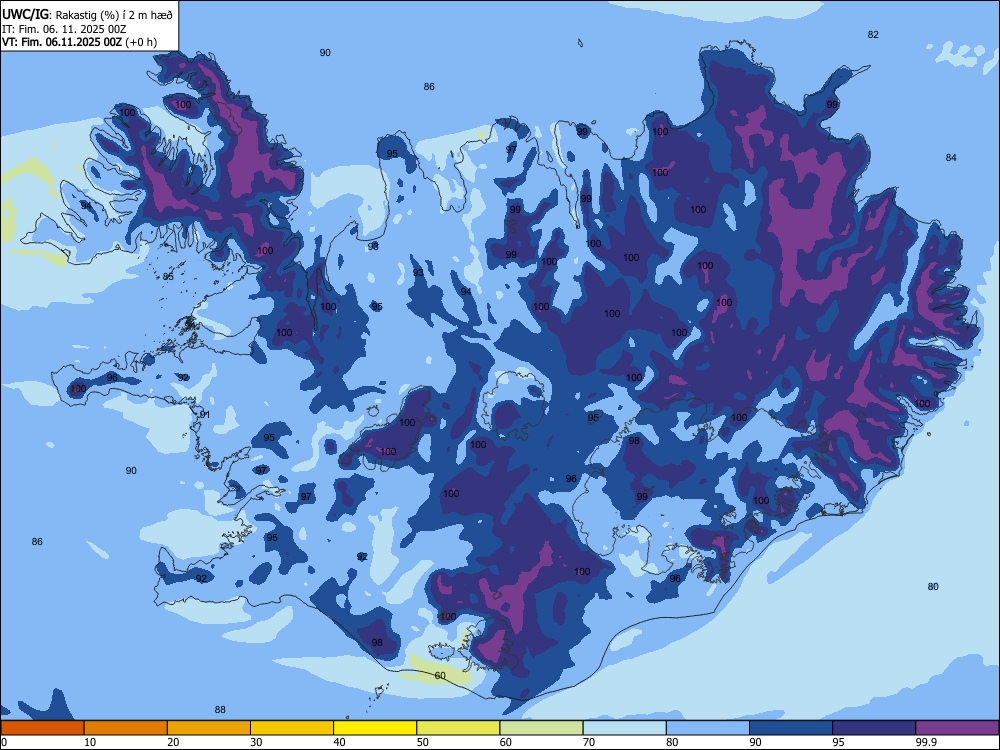Select the 10–20 orange legend swatch
1000x750 pixels.
click(x=126, y=728)
